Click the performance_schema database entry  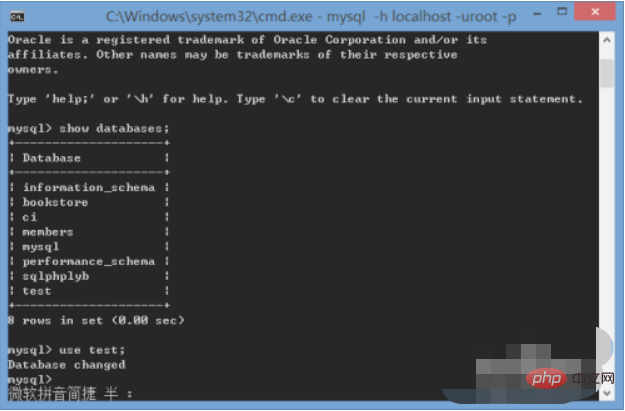(x=88, y=262)
